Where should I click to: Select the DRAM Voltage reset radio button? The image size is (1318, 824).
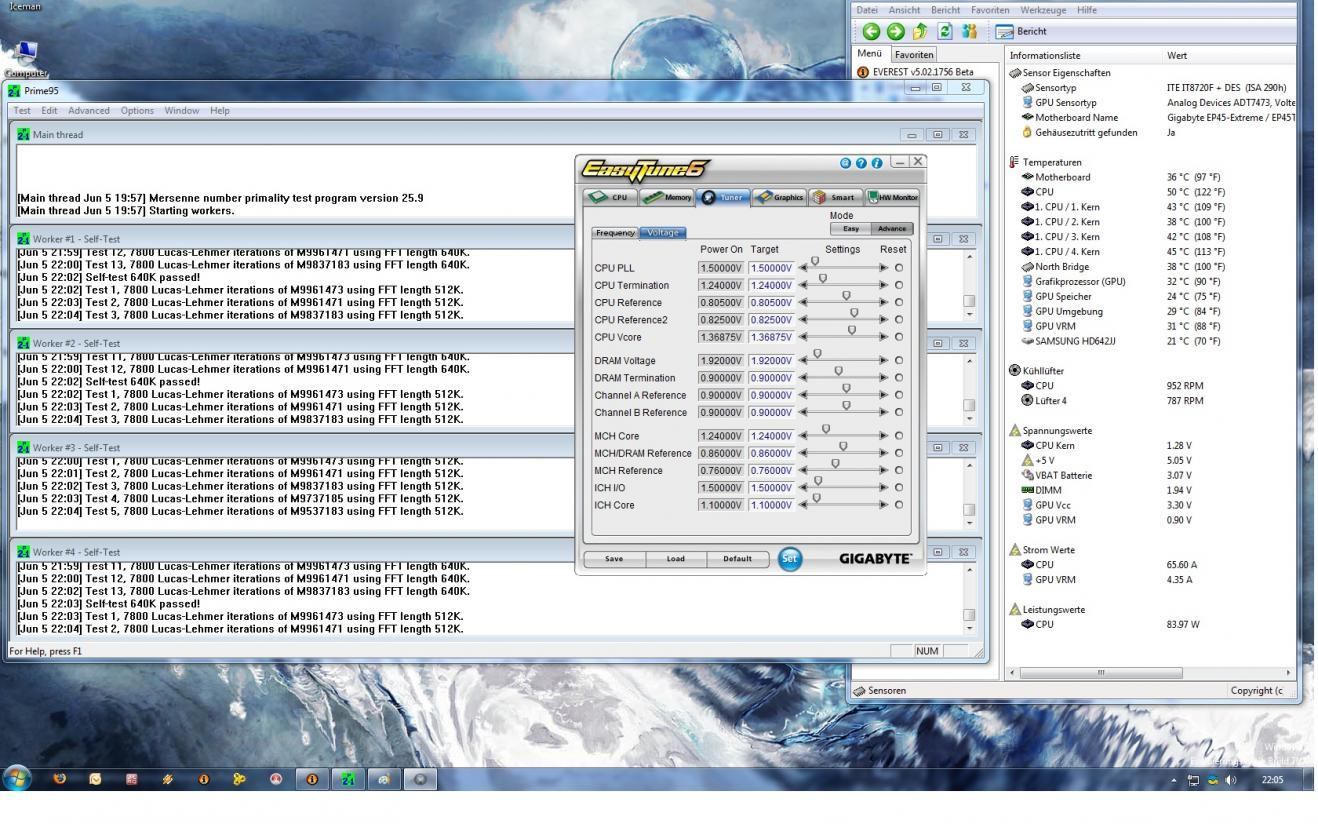[899, 361]
